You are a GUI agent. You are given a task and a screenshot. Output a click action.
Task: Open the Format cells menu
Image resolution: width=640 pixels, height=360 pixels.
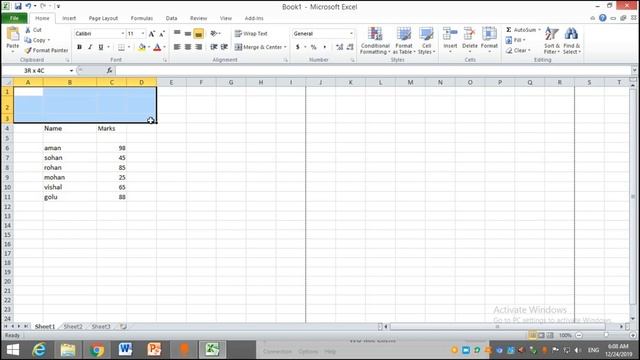click(489, 40)
